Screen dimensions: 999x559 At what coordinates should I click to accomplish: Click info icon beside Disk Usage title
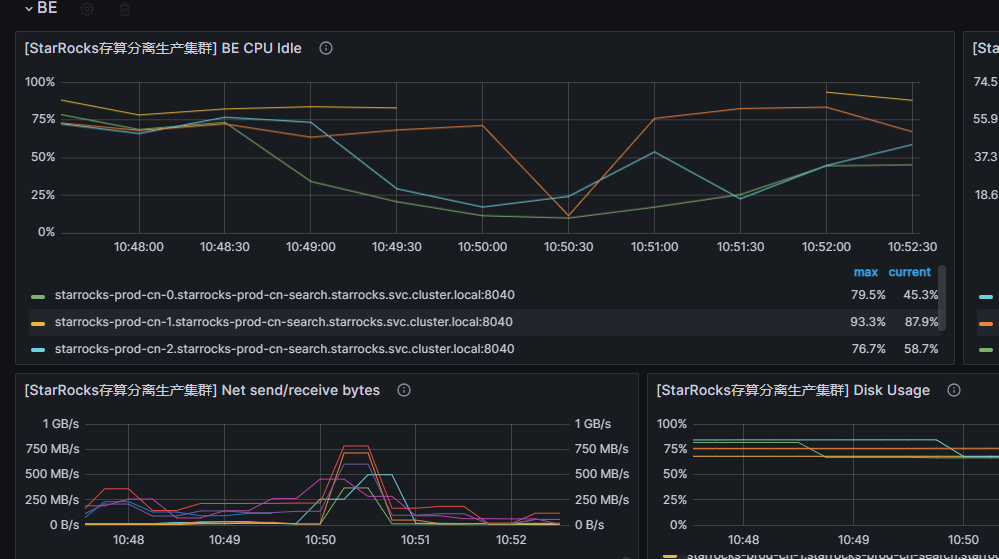(x=954, y=390)
